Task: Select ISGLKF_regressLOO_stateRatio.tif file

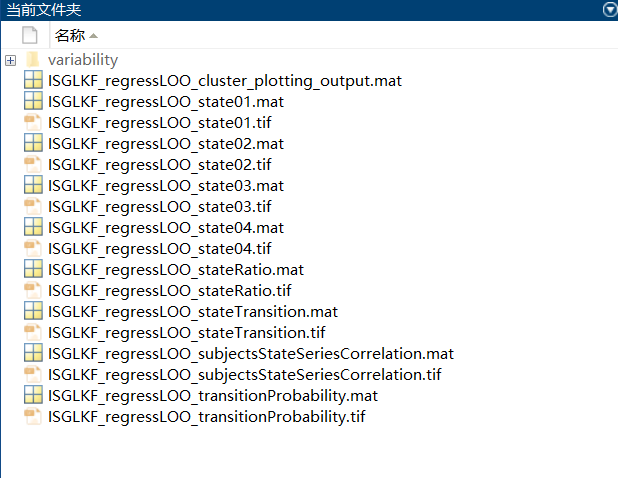Action: click(x=170, y=291)
